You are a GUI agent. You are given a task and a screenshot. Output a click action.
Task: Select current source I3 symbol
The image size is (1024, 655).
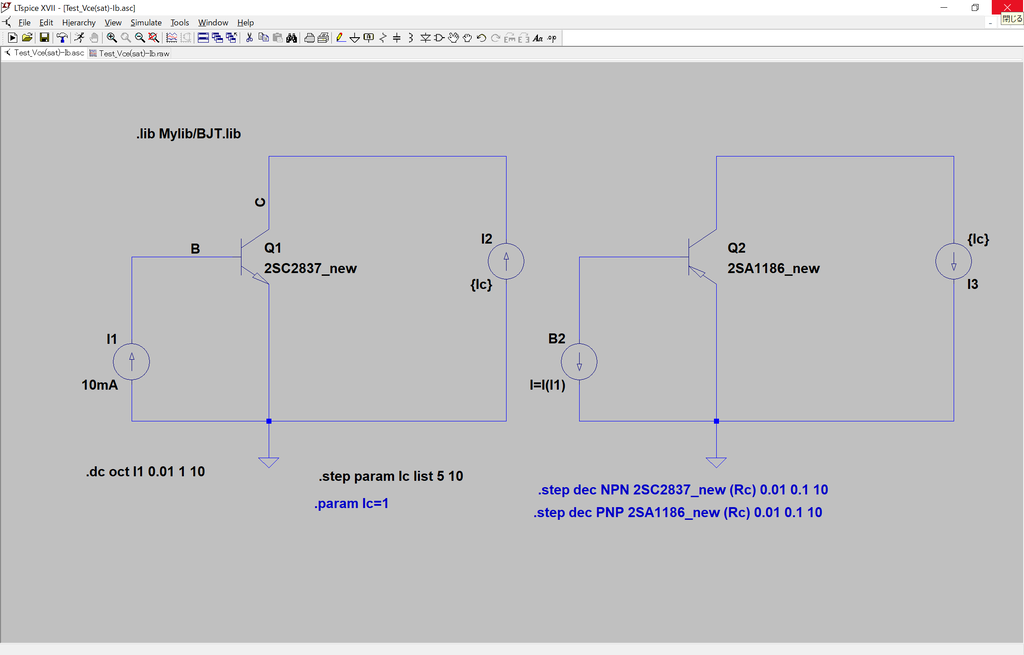[953, 261]
